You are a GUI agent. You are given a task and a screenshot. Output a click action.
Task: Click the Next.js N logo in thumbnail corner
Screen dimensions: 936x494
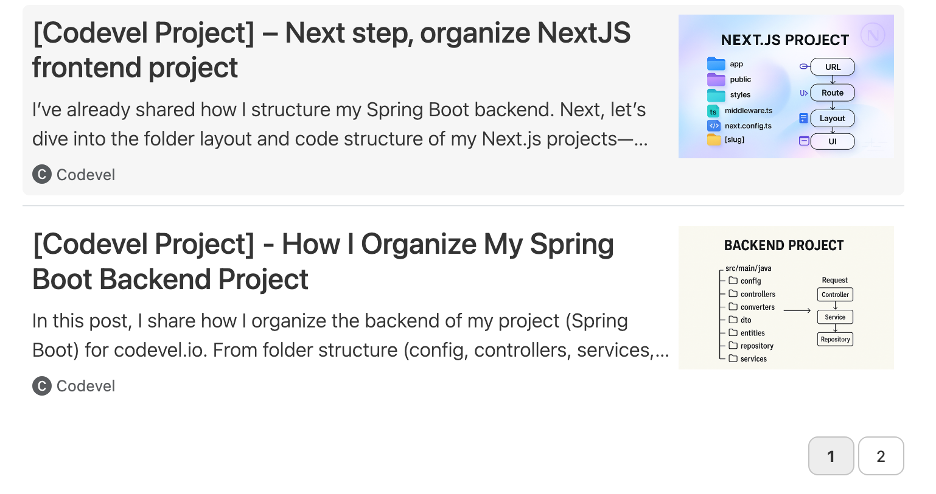(875, 35)
